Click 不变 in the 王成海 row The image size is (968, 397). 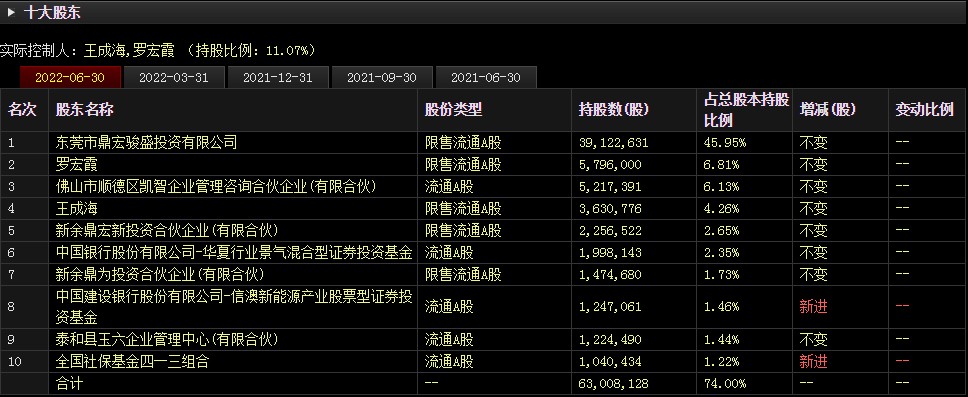tap(813, 209)
